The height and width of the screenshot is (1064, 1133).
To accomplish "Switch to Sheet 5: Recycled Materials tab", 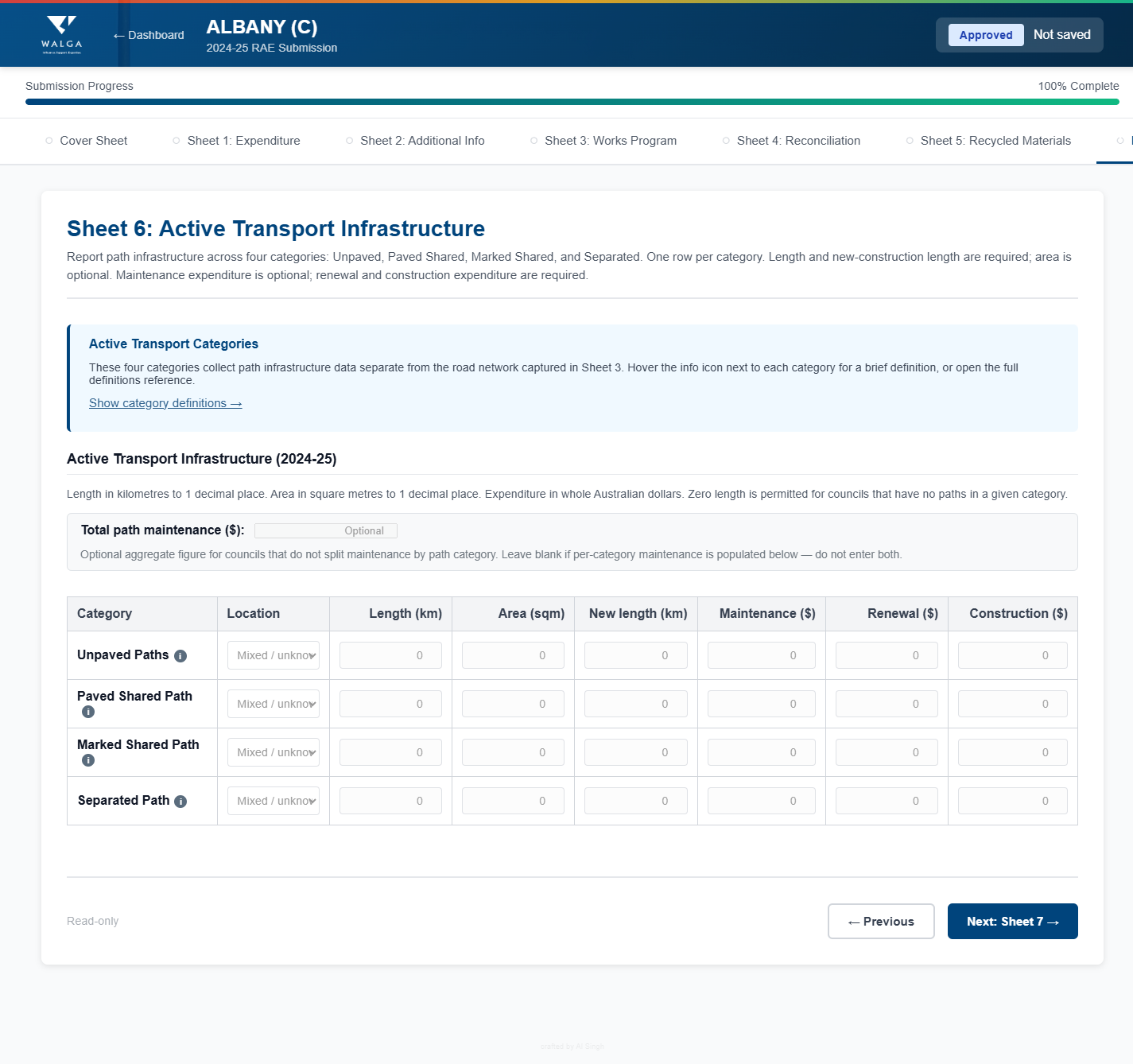I will point(988,141).
